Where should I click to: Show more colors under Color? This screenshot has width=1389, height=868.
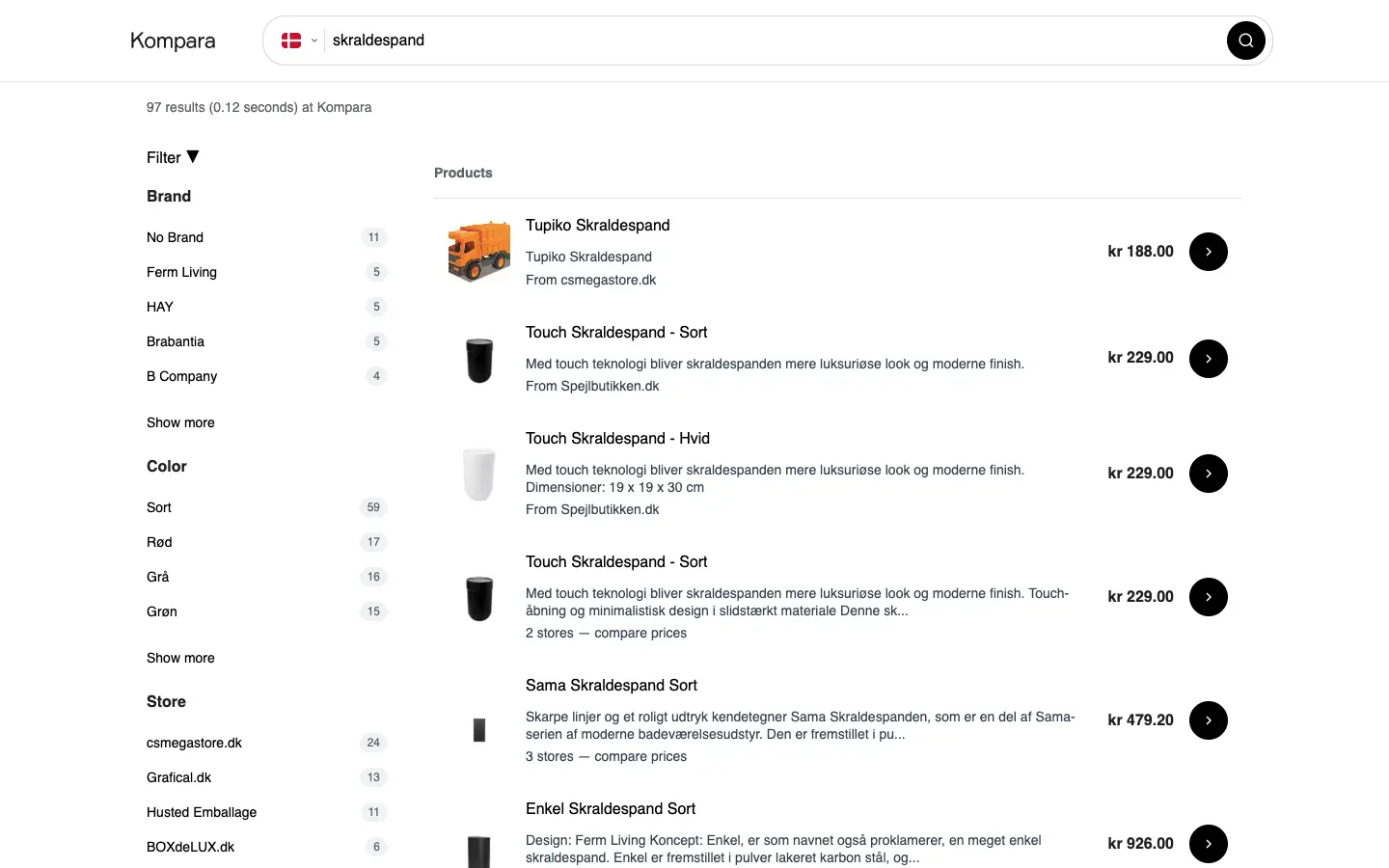tap(180, 658)
